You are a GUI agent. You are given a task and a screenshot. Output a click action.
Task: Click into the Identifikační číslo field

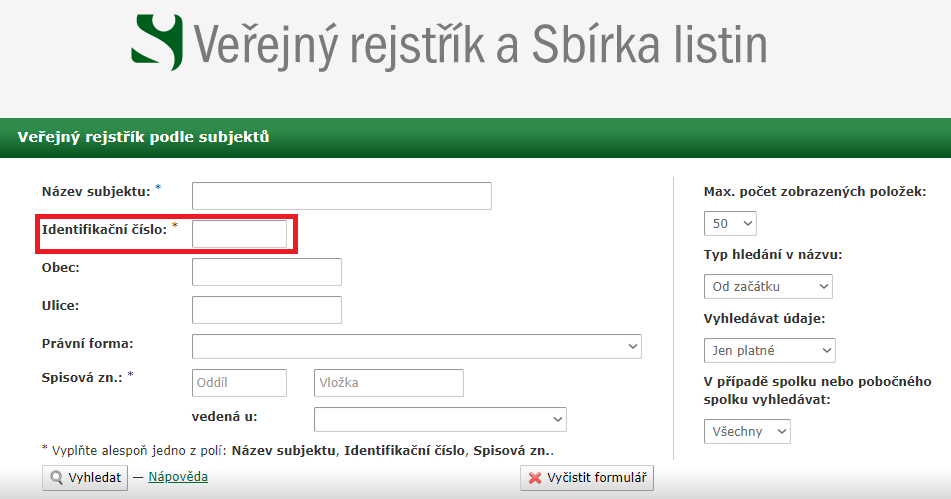(239, 234)
